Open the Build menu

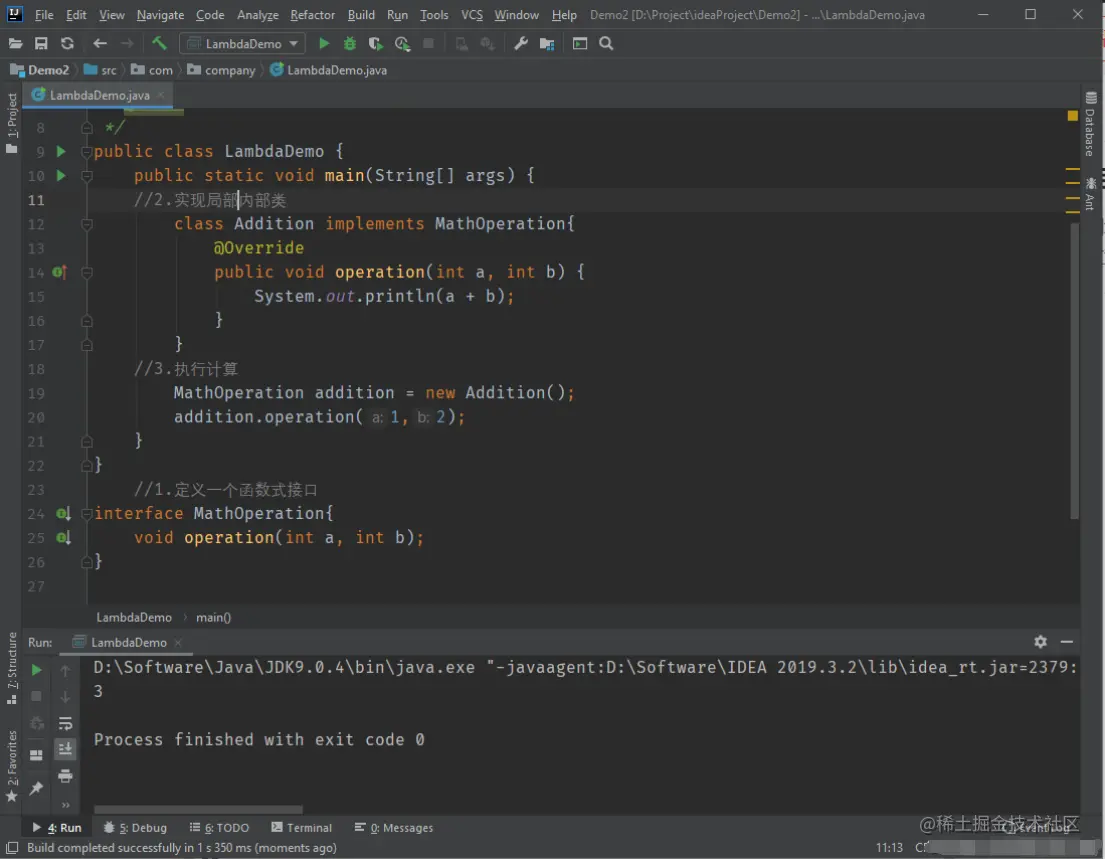(361, 15)
